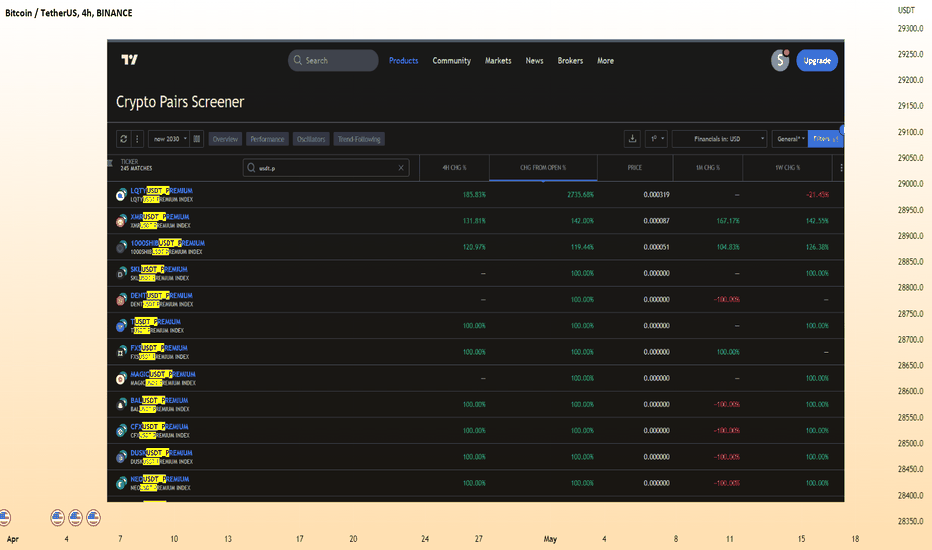Sort by 1M CHG % column

tap(707, 168)
